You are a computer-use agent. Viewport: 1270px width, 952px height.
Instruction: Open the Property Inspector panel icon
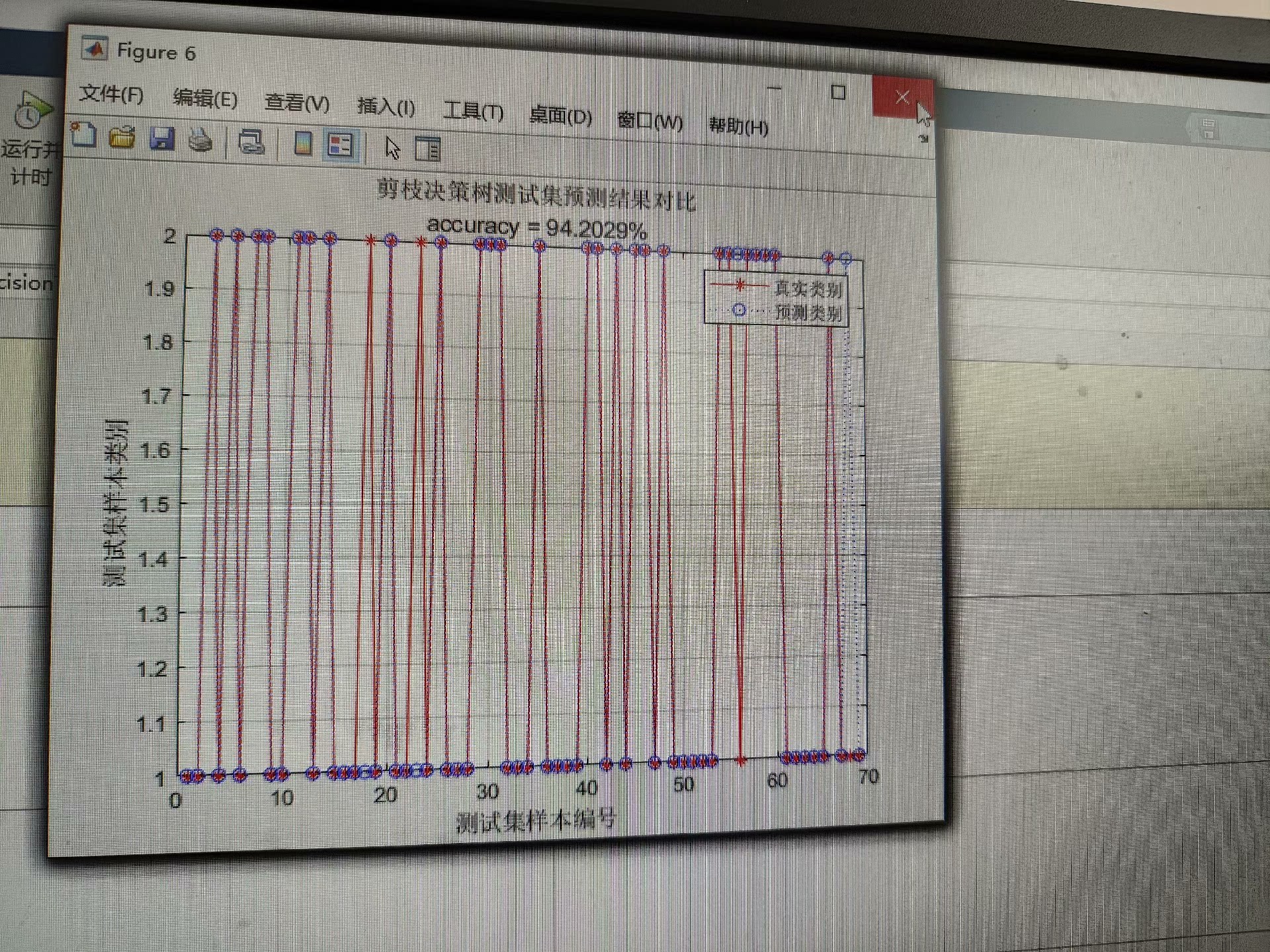click(x=427, y=149)
